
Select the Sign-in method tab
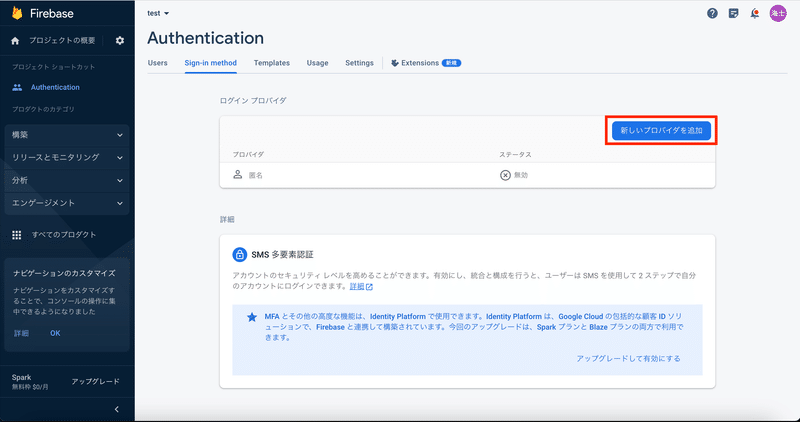[211, 63]
